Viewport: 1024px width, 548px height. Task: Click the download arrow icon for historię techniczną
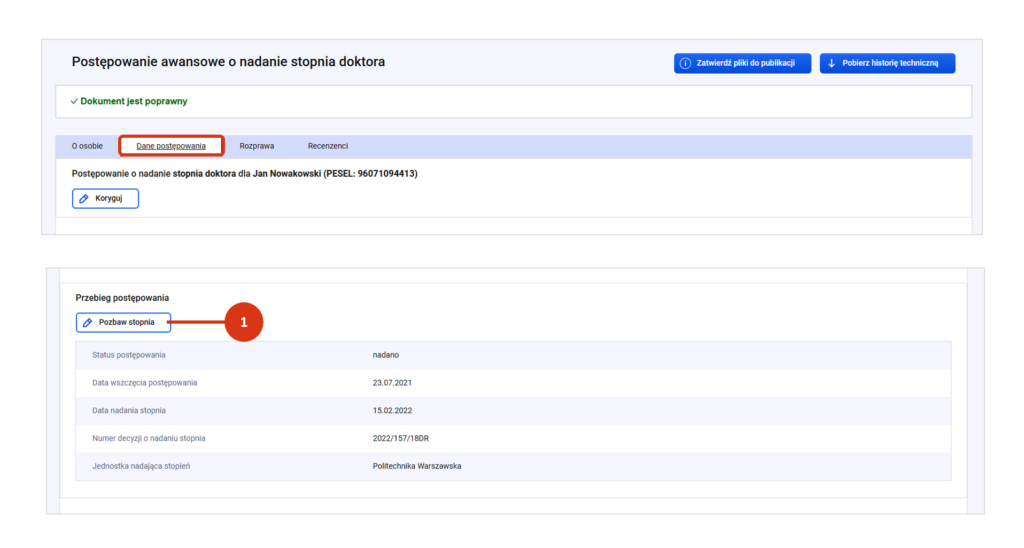[831, 64]
